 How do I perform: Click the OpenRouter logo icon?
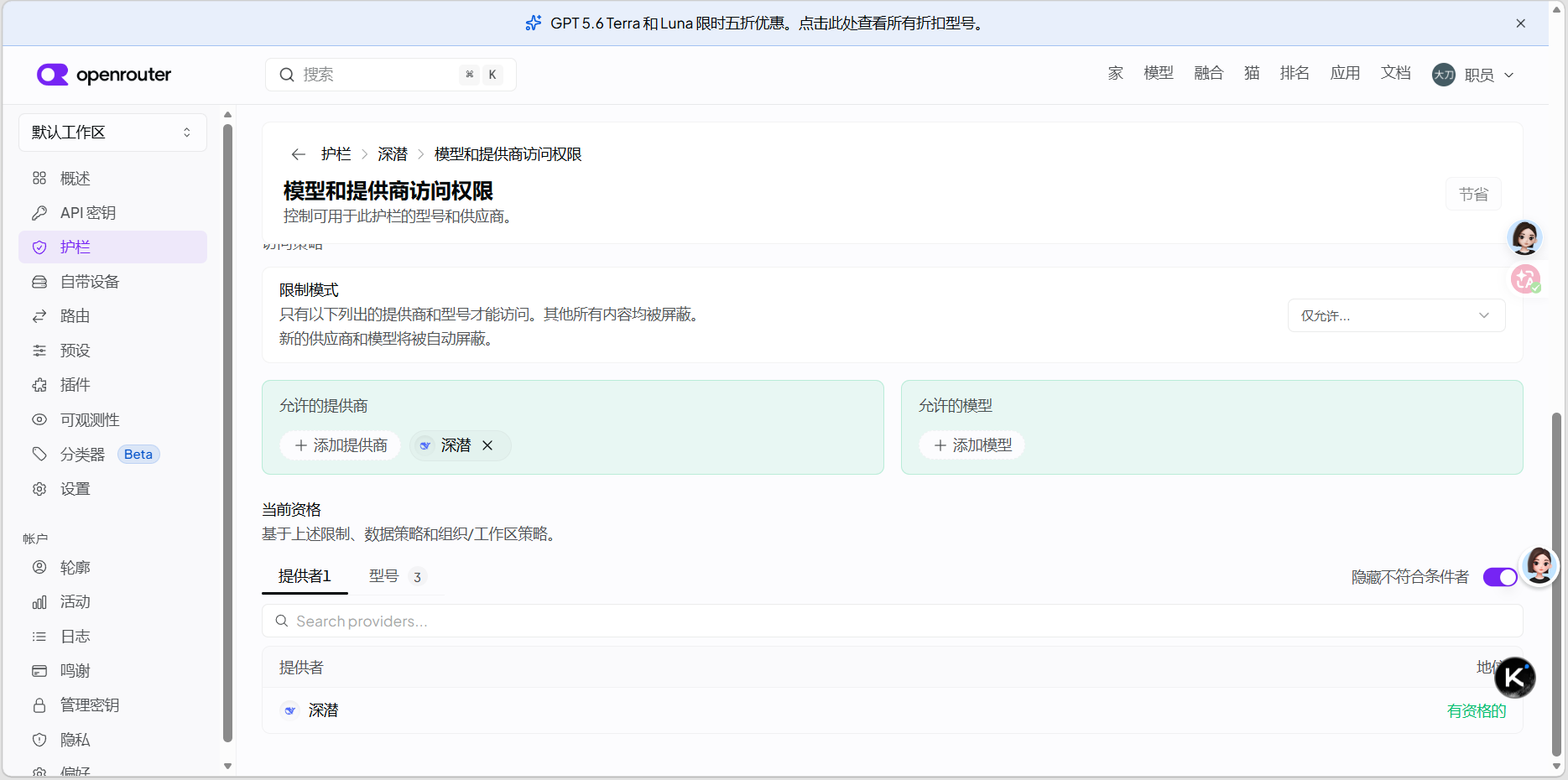pyautogui.click(x=52, y=75)
